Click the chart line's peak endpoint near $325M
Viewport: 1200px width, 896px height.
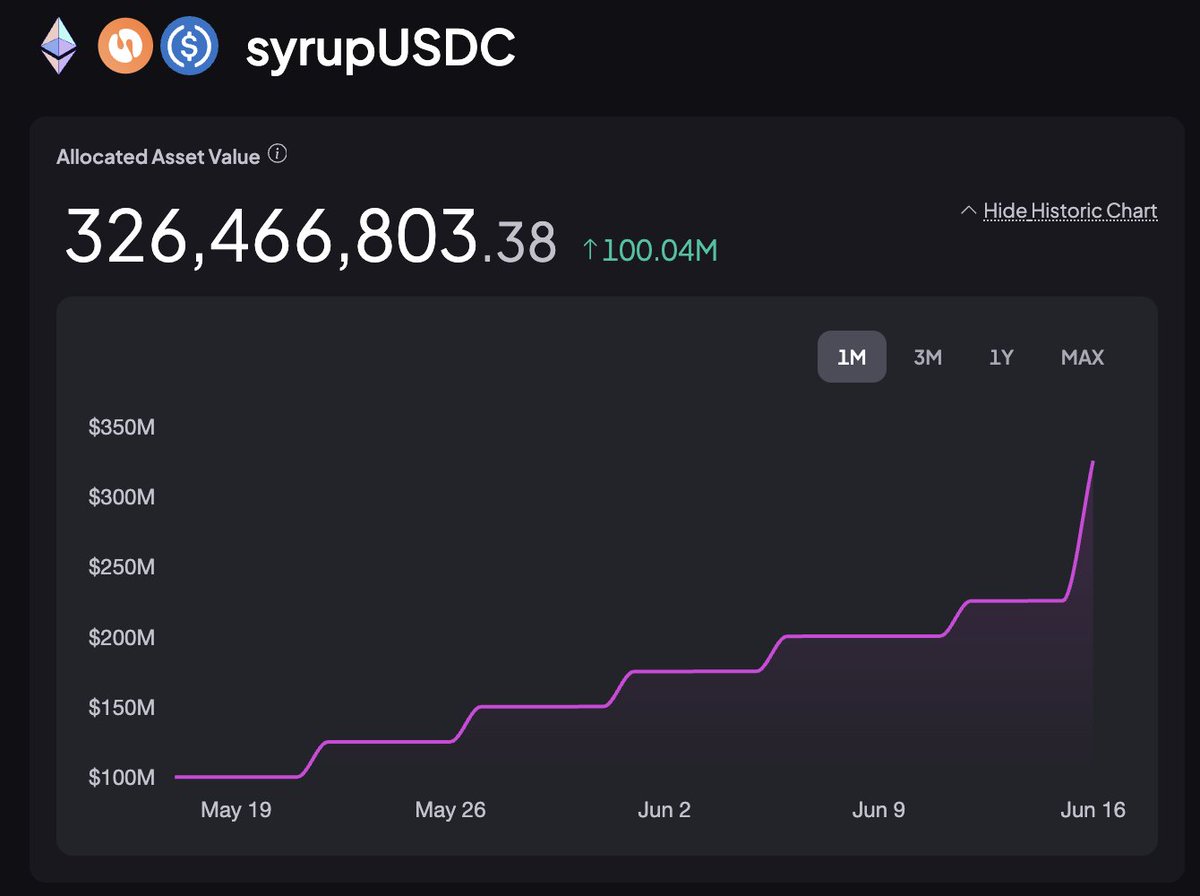[x=1093, y=462]
